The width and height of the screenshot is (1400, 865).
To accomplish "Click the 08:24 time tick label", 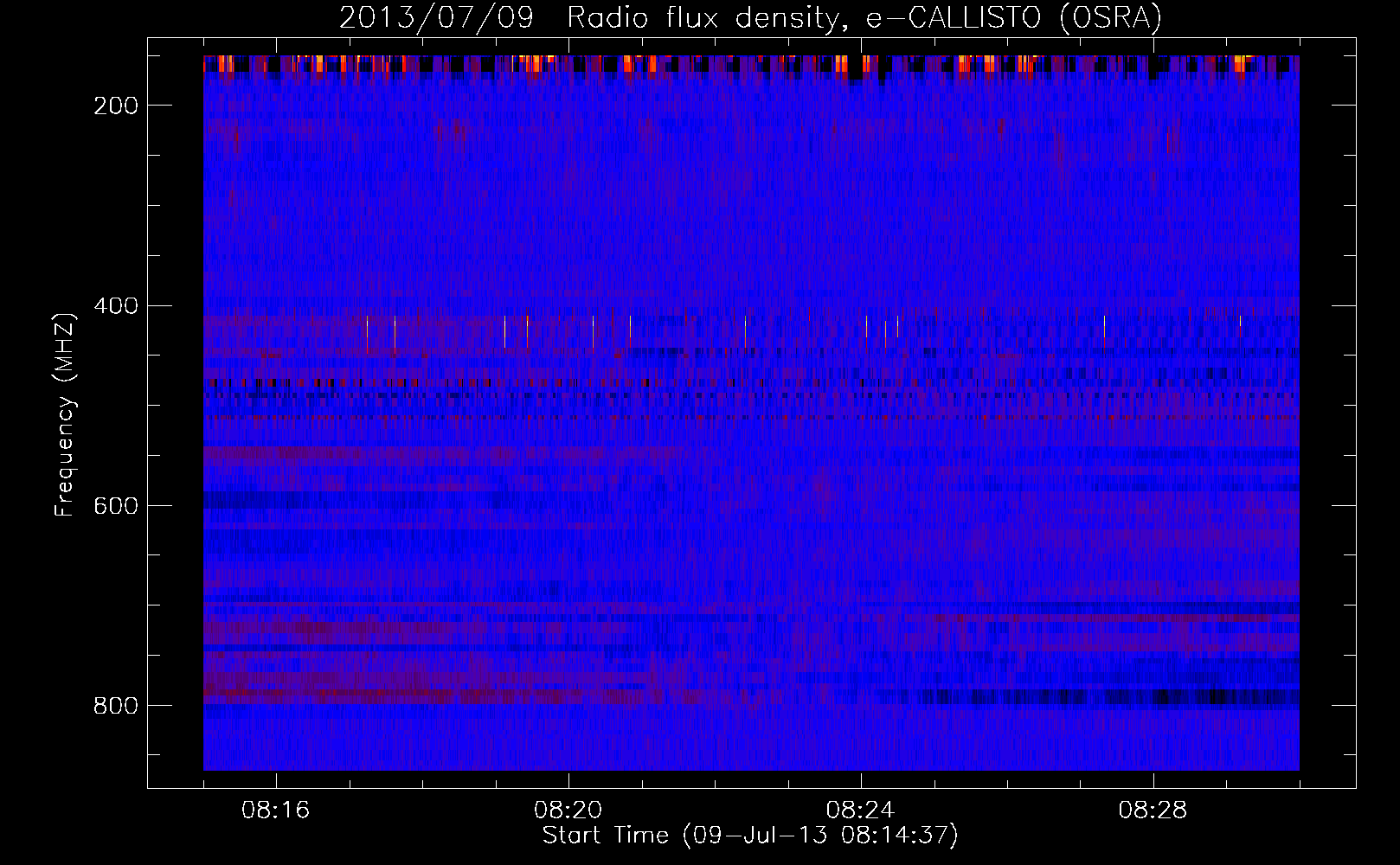I will [861, 811].
